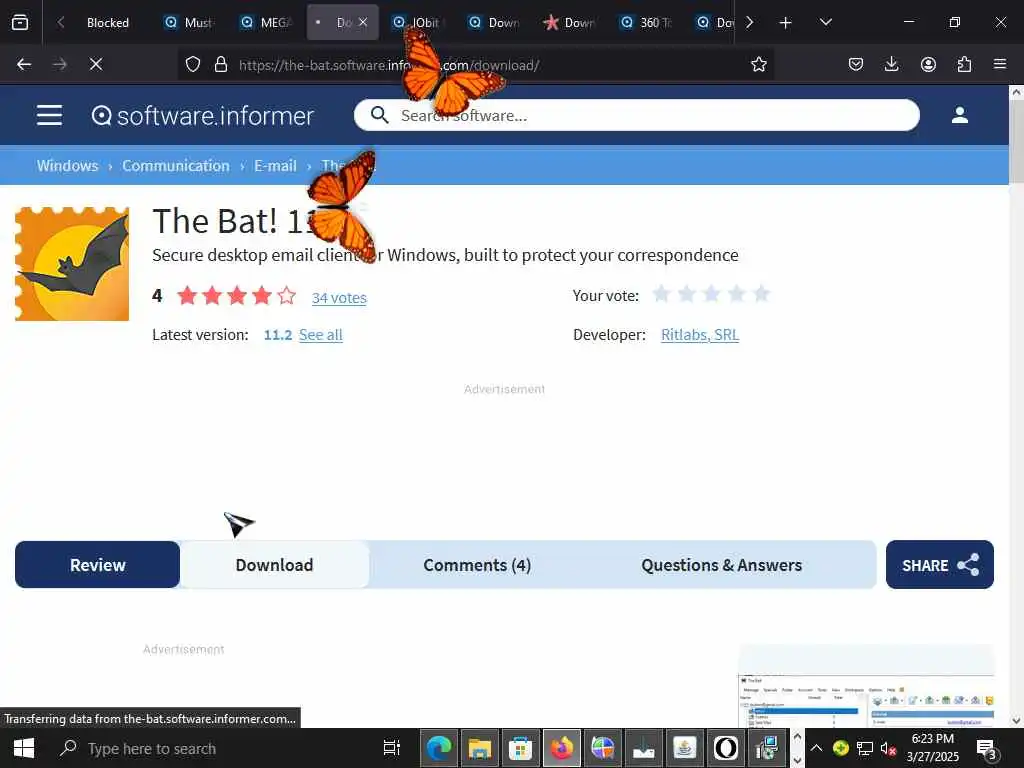
Task: Switch to the MEGA tab
Action: pyautogui.click(x=266, y=23)
